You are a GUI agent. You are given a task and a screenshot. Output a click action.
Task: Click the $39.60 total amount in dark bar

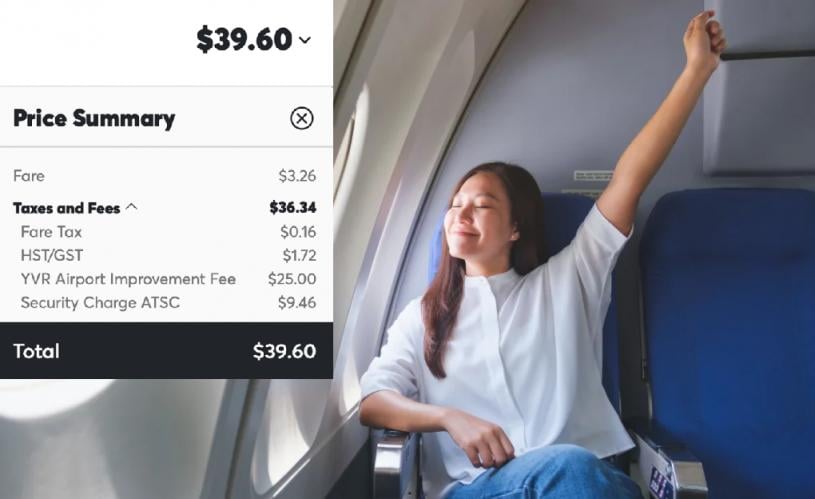[284, 351]
